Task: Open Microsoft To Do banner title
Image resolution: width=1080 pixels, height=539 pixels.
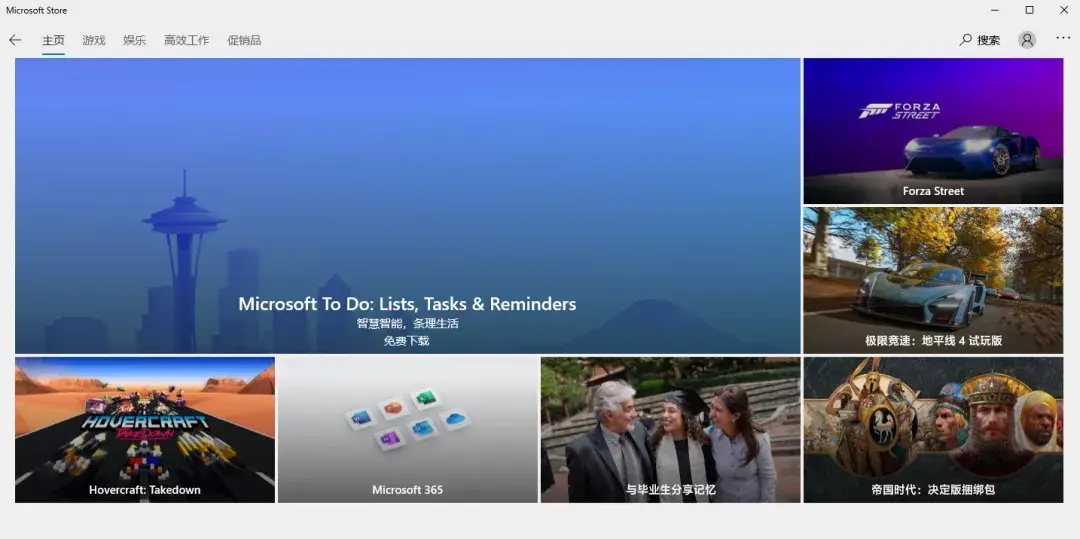Action: (x=407, y=304)
